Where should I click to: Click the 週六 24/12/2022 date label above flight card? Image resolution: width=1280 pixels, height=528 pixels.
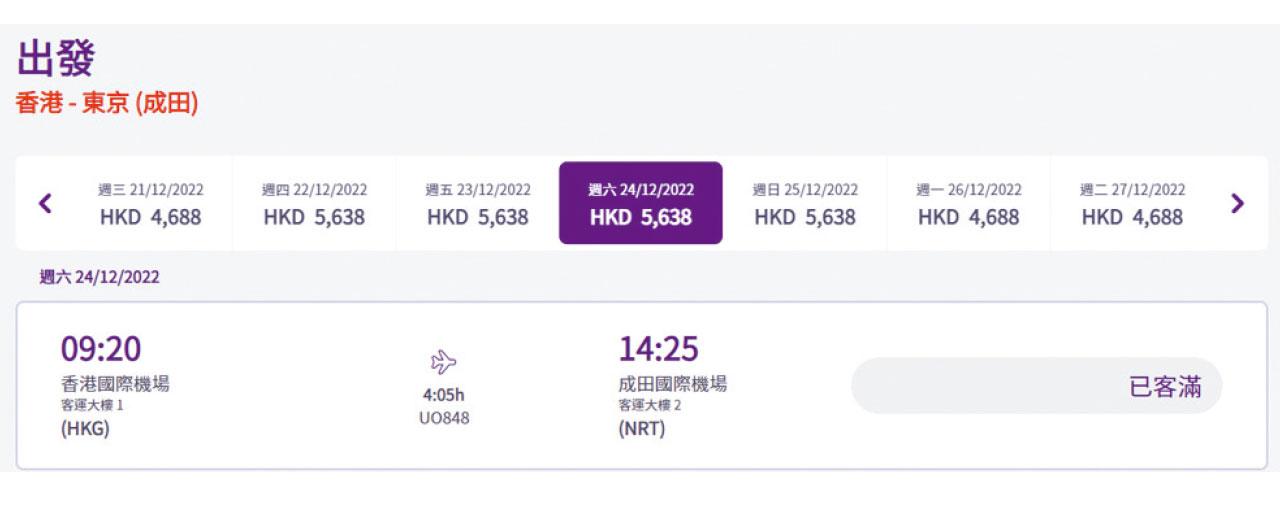[99, 277]
